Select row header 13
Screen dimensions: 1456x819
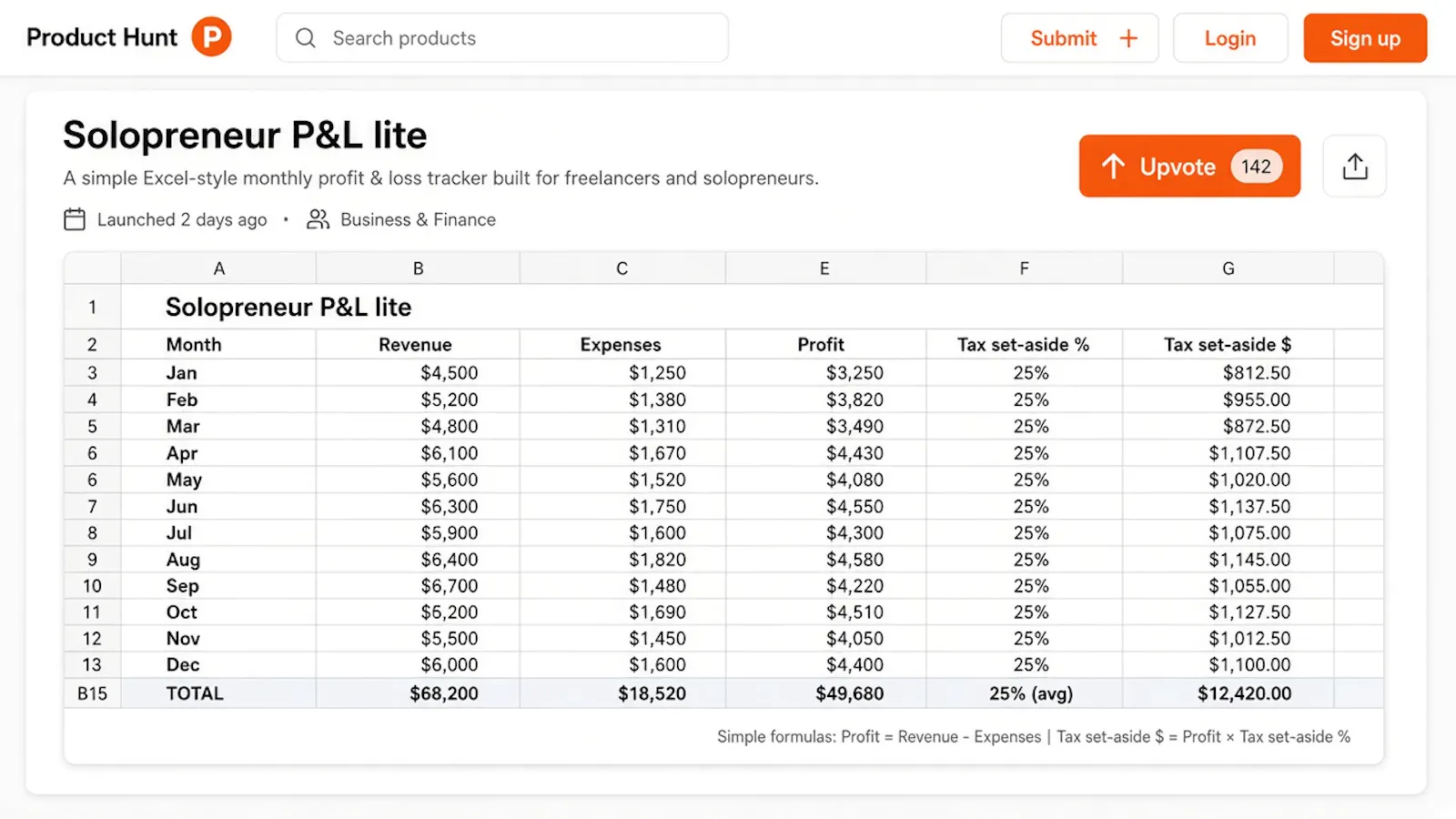coord(92,665)
